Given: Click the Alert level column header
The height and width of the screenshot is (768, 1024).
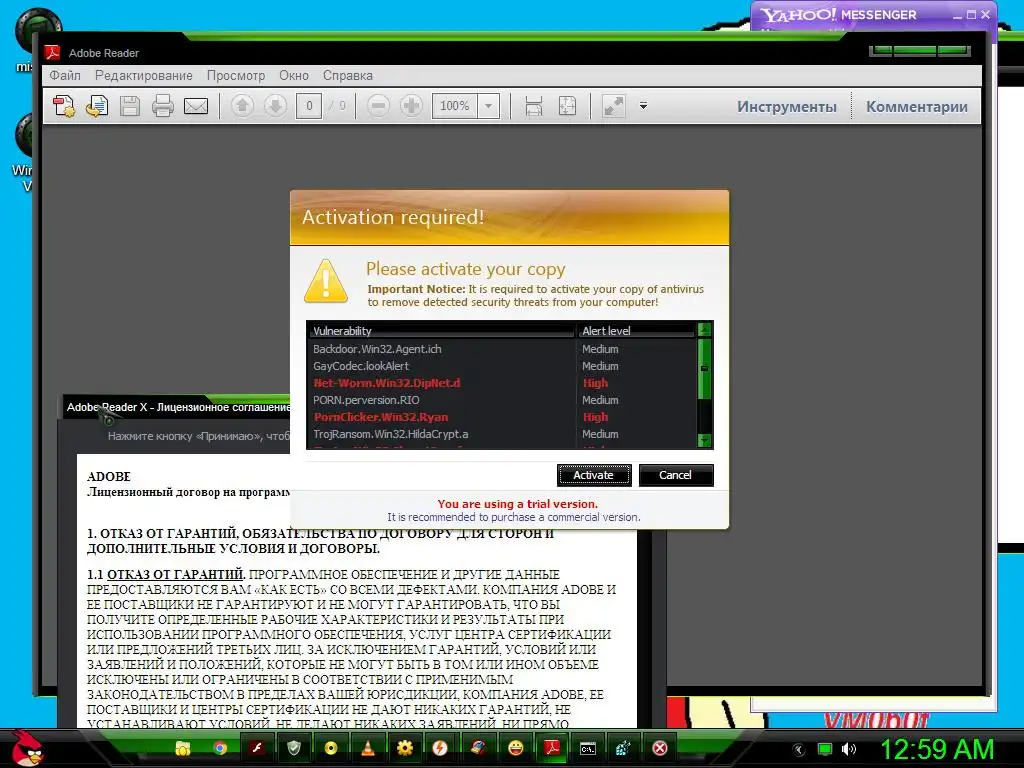Looking at the screenshot, I should point(637,330).
